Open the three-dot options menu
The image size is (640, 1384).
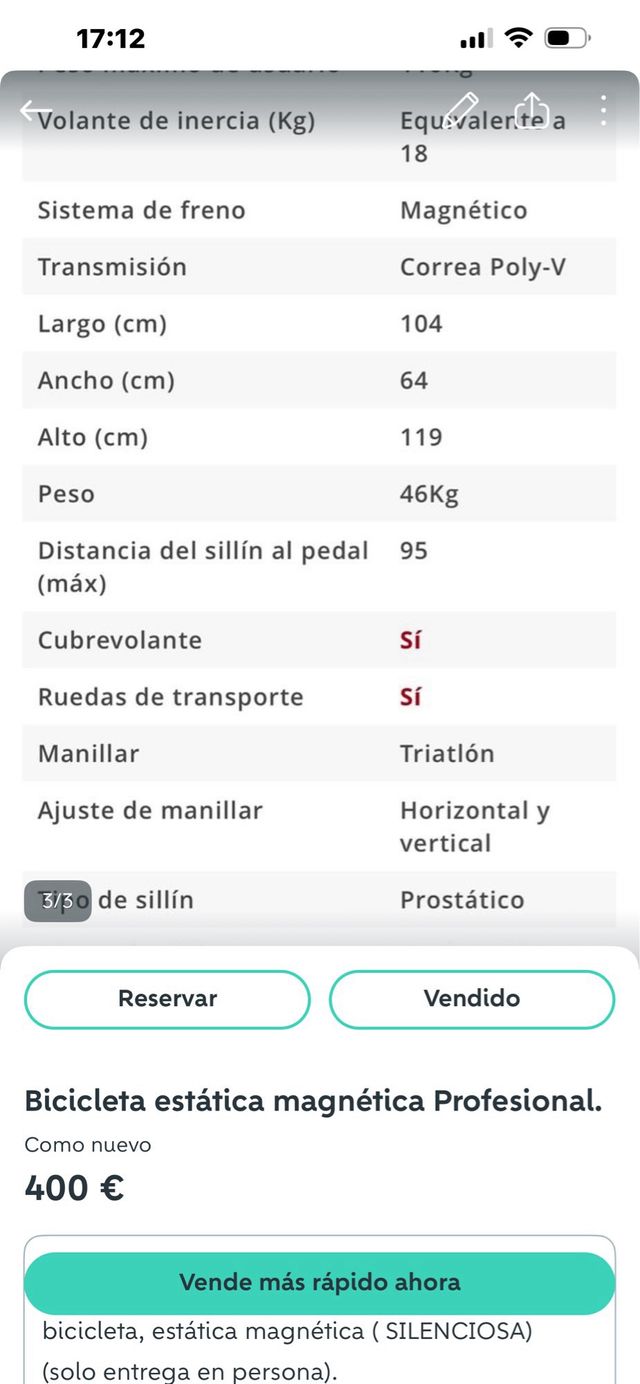(x=604, y=112)
